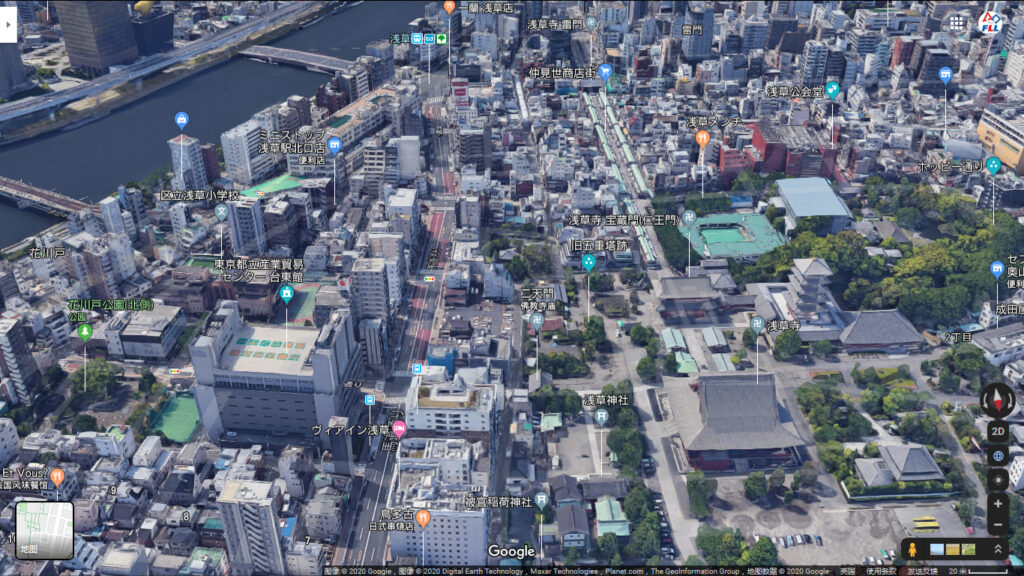1024x576 pixels.
Task: Toggle the globe view button
Action: (x=998, y=456)
